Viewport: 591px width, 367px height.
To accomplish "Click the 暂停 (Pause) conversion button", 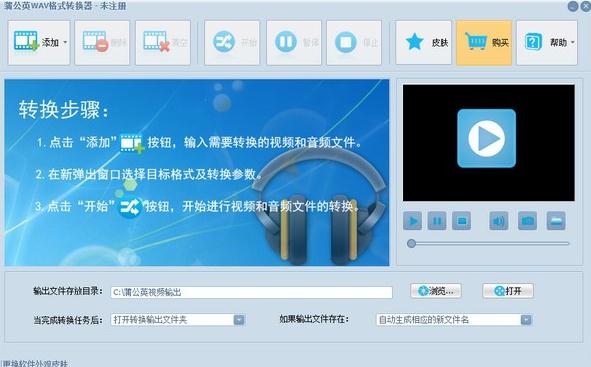I will (x=294, y=43).
